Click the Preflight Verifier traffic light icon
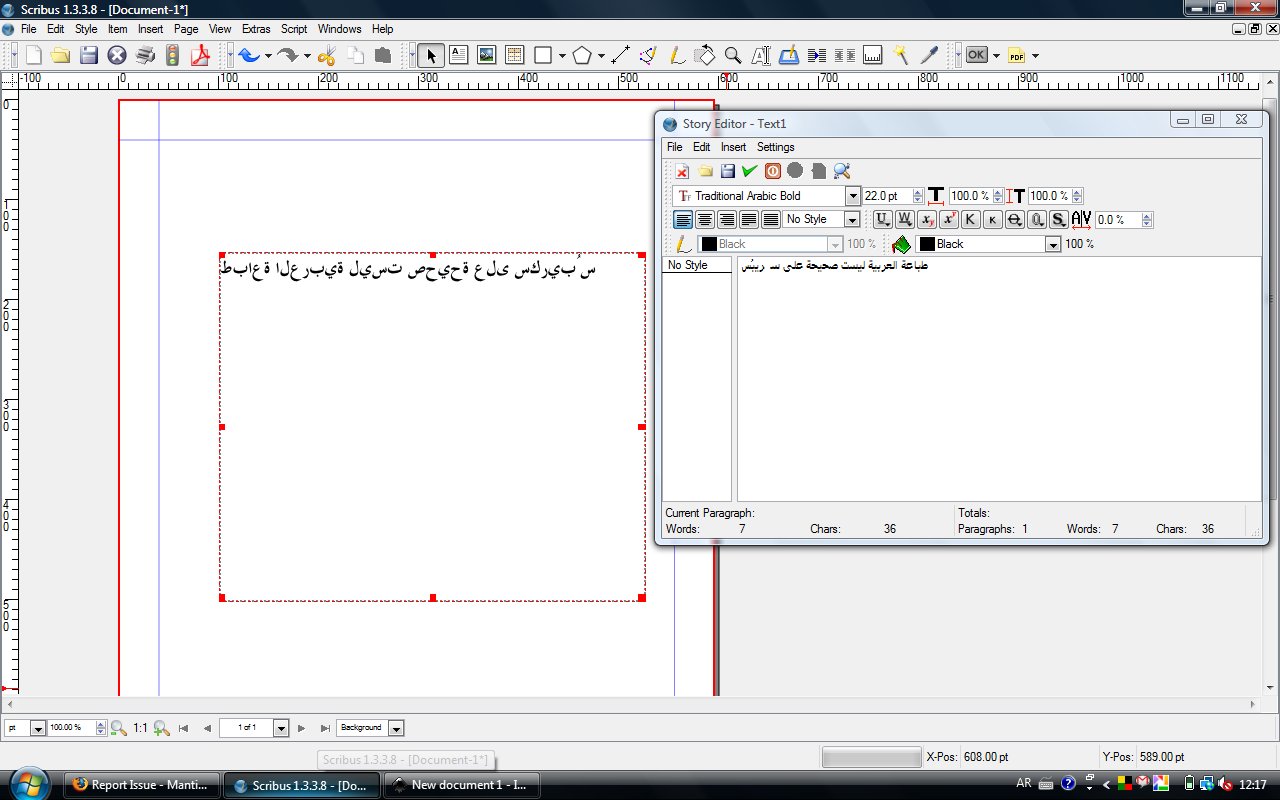The height and width of the screenshot is (800, 1280). (173, 55)
